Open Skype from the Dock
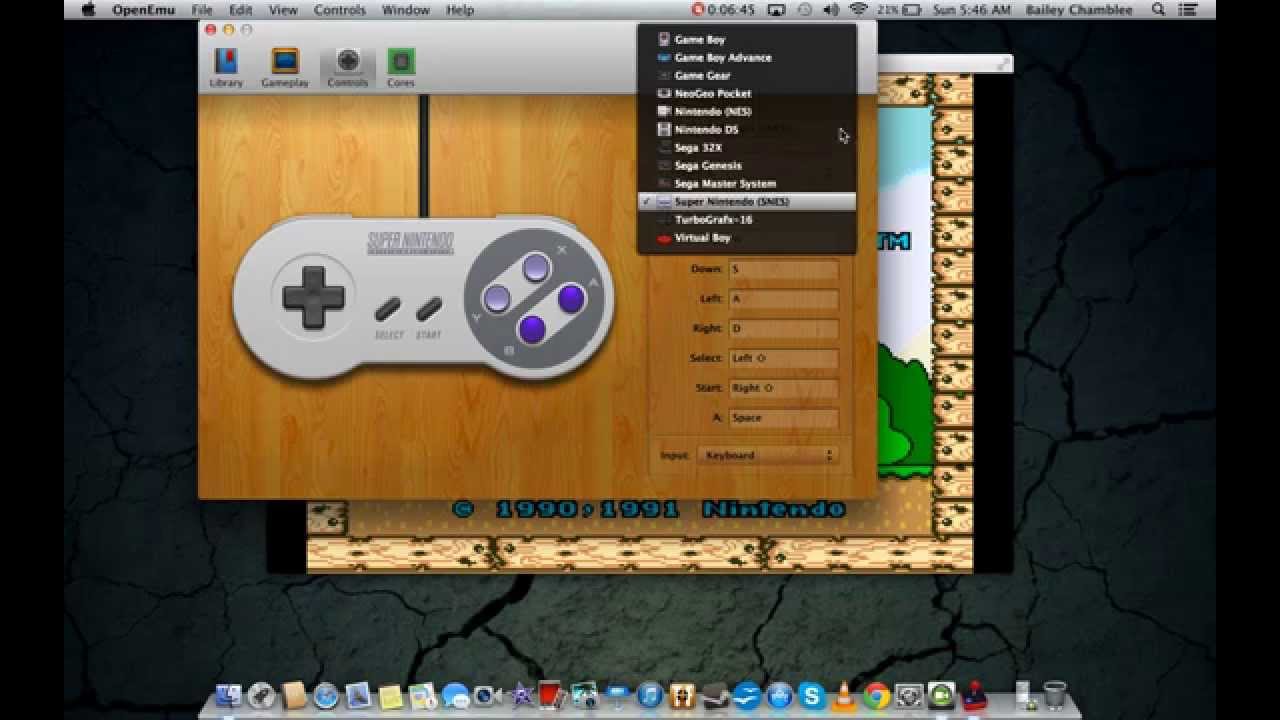This screenshot has width=1280, height=720. (812, 695)
